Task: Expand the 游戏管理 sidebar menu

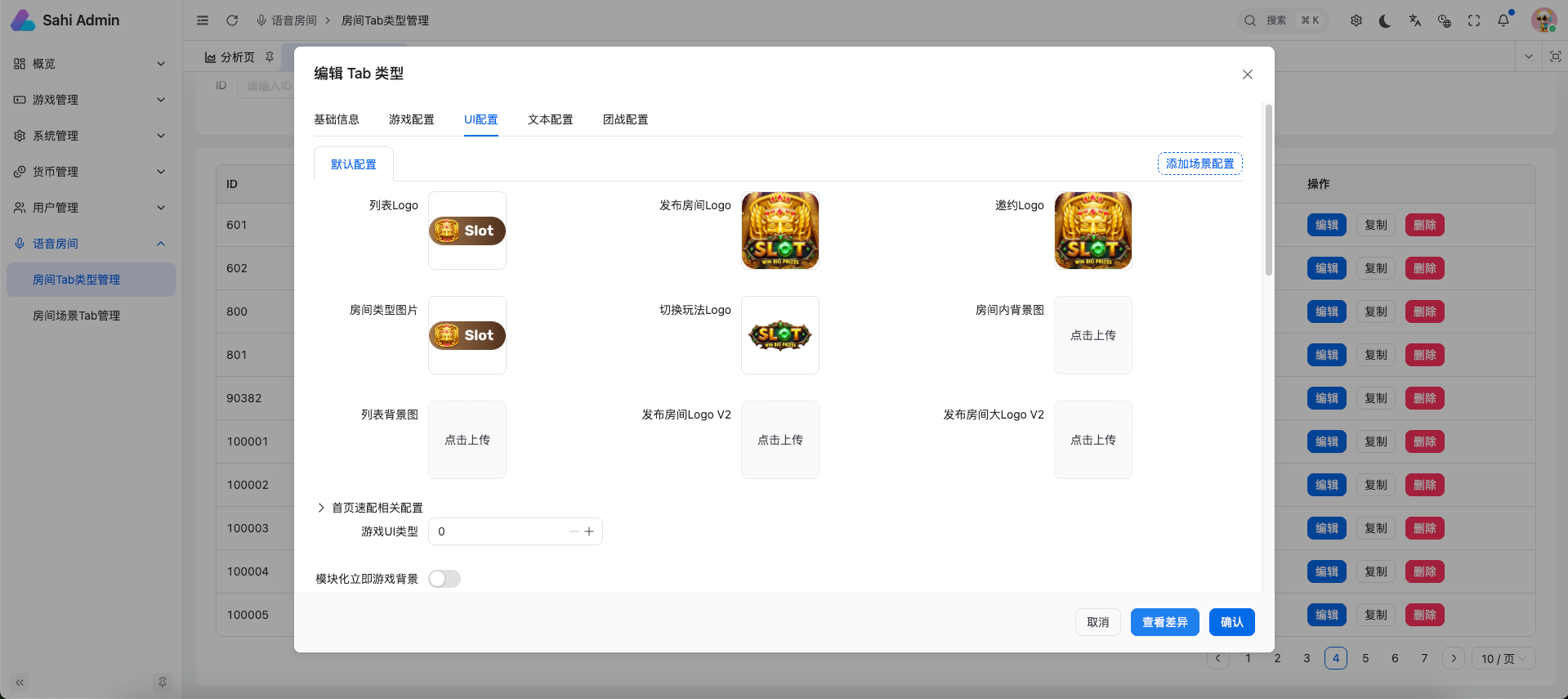Action: coord(90,100)
